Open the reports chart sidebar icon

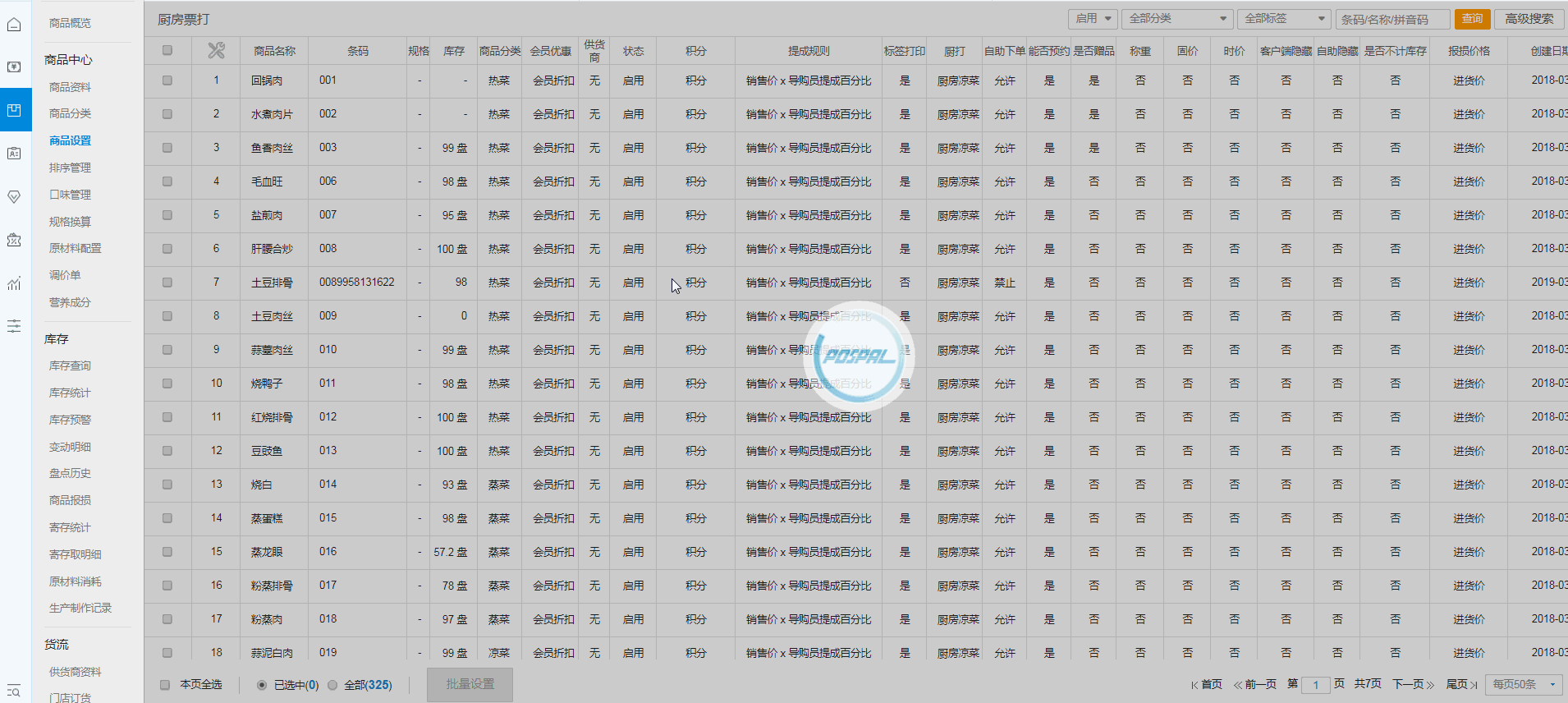(x=14, y=283)
